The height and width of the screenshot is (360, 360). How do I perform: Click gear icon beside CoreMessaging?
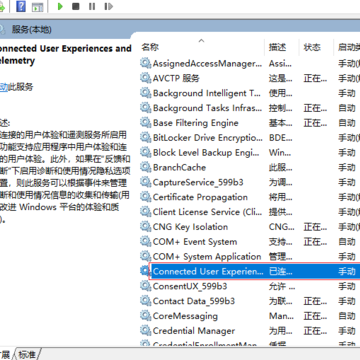point(145,316)
